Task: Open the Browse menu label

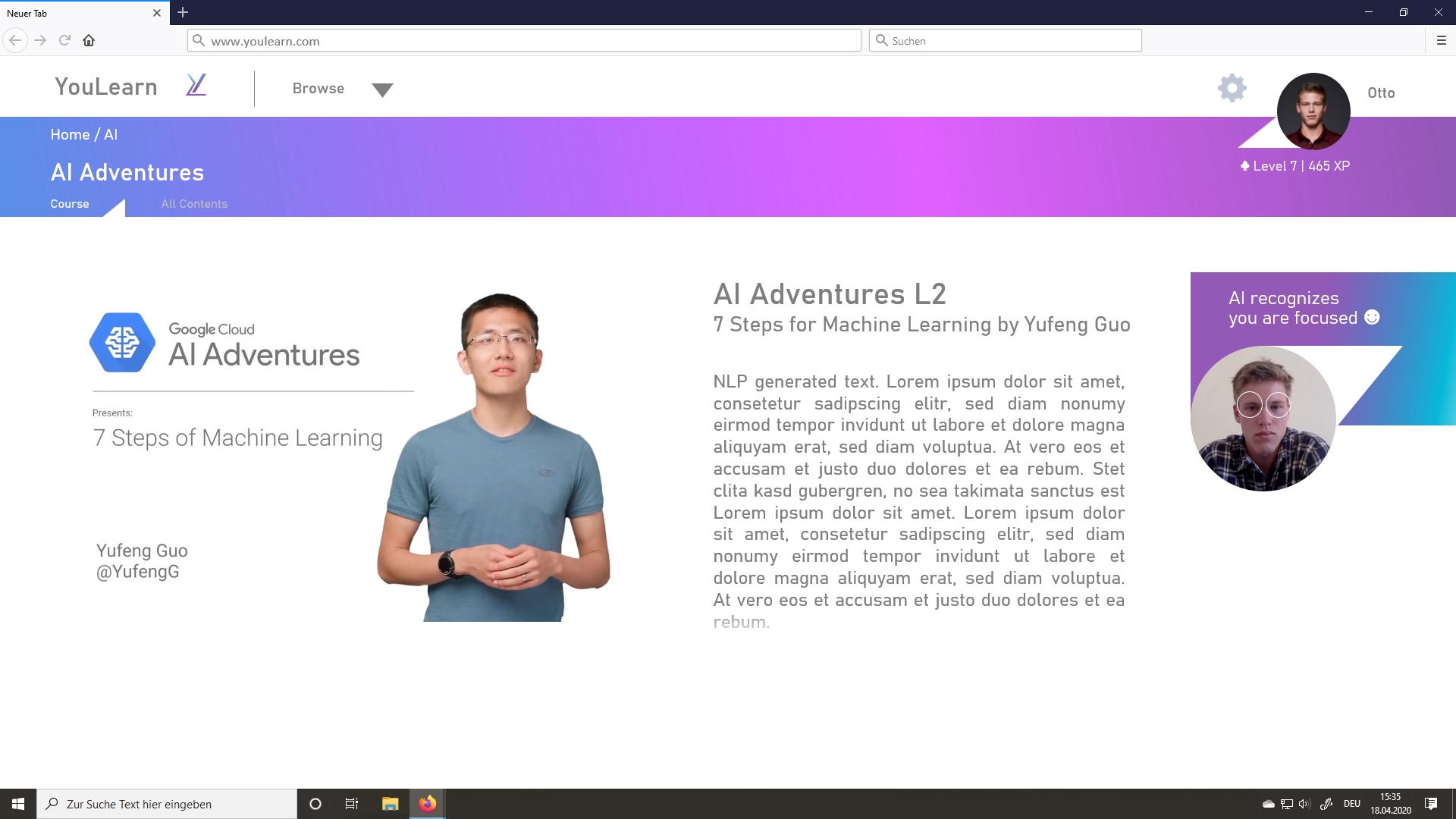Action: 318,89
